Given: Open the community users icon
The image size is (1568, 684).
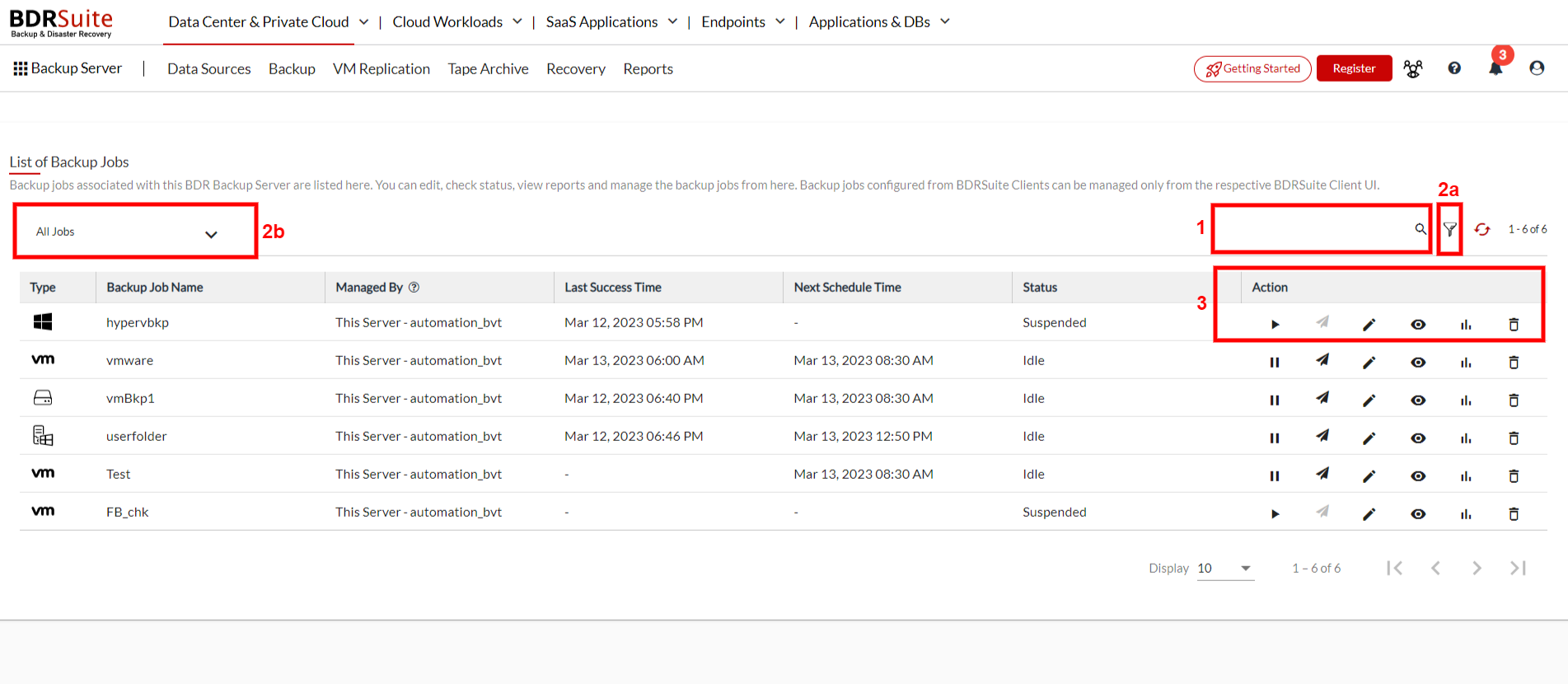Looking at the screenshot, I should tap(1413, 69).
